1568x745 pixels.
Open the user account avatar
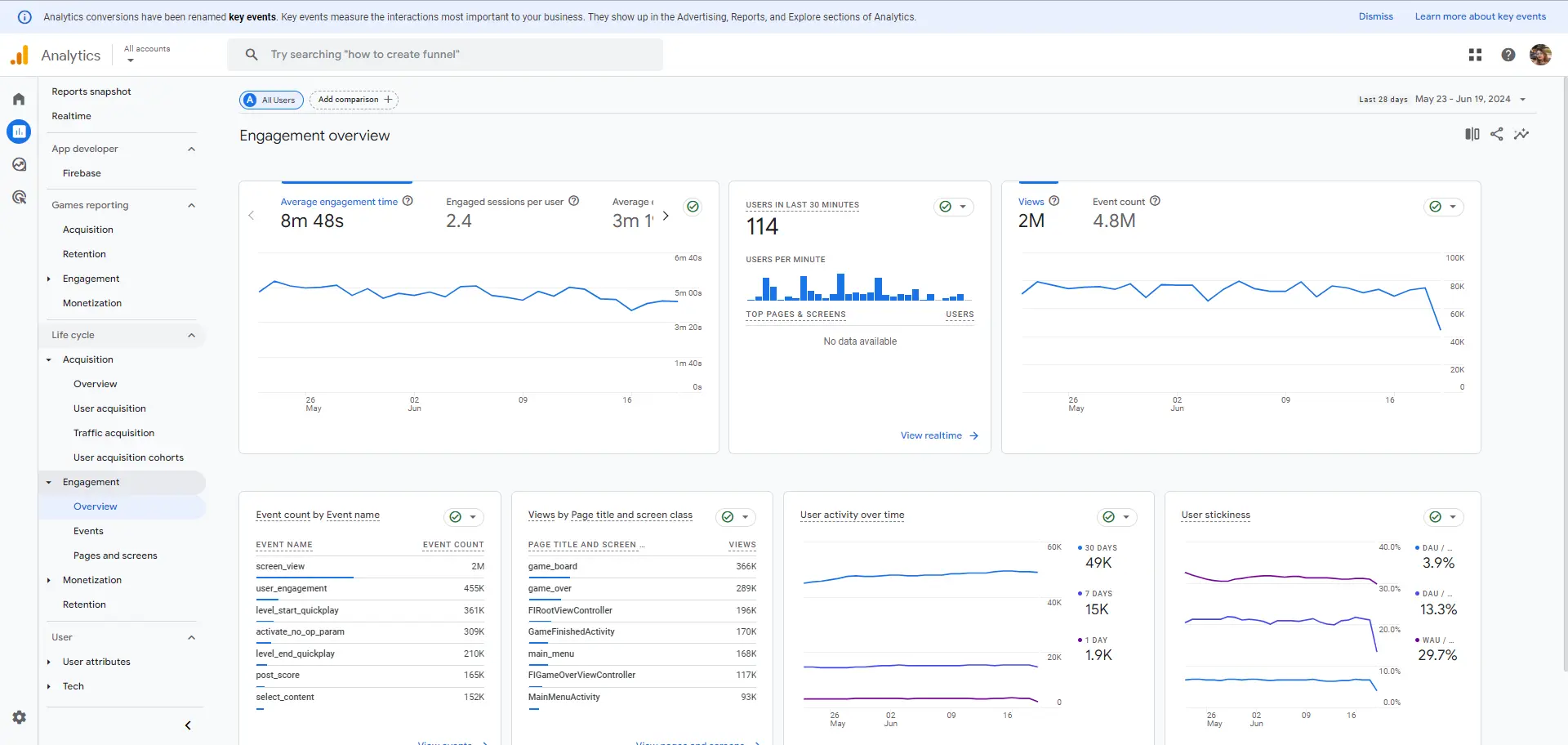1540,55
